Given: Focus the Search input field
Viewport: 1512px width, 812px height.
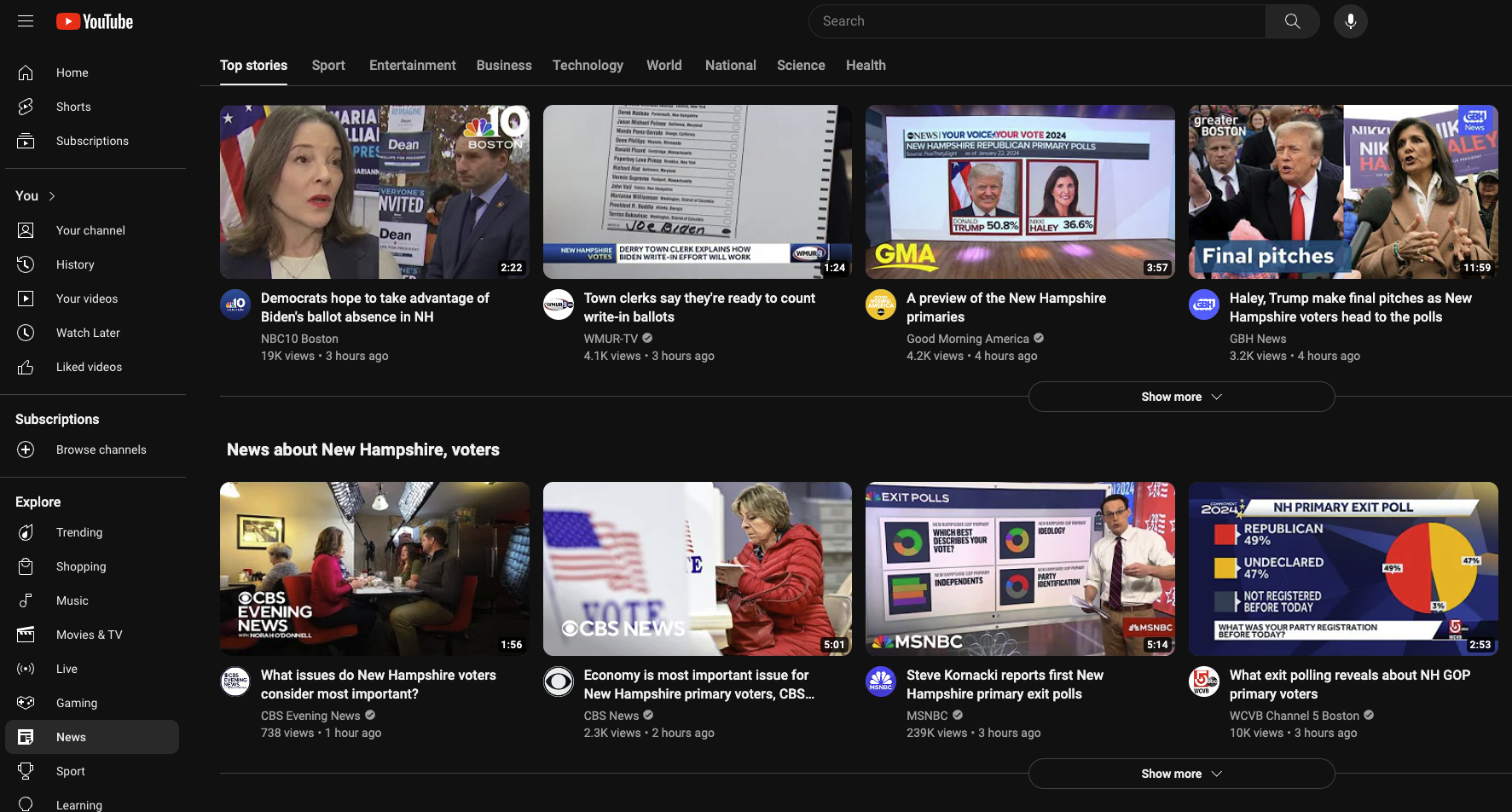Looking at the screenshot, I should click(1037, 21).
